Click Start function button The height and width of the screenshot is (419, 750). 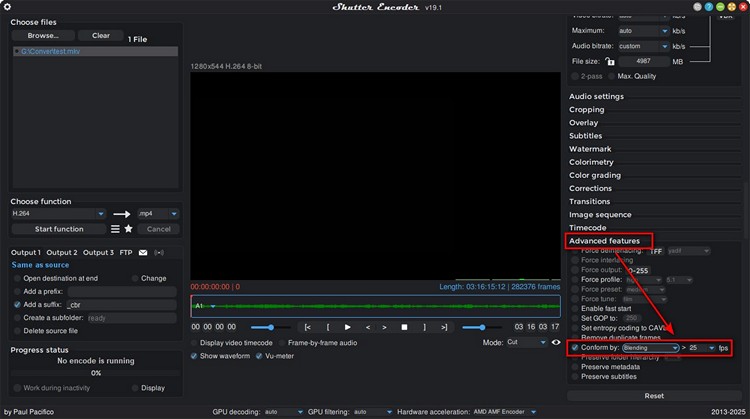click(x=59, y=229)
